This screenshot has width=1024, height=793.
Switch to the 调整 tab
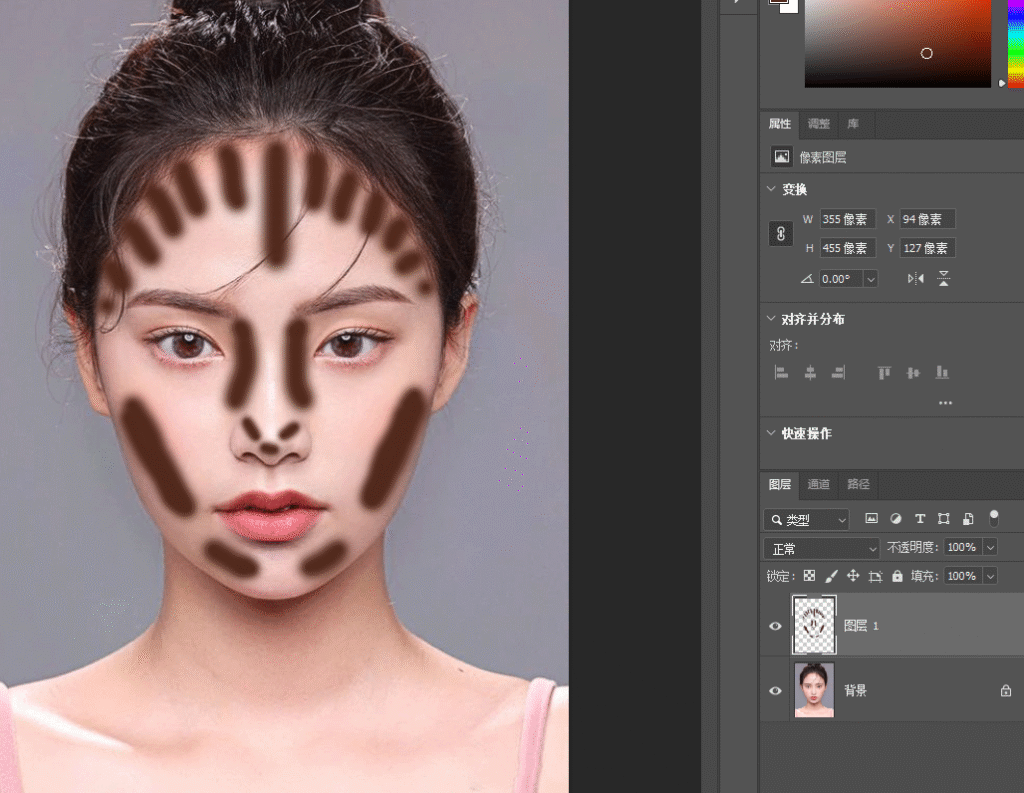coord(818,123)
